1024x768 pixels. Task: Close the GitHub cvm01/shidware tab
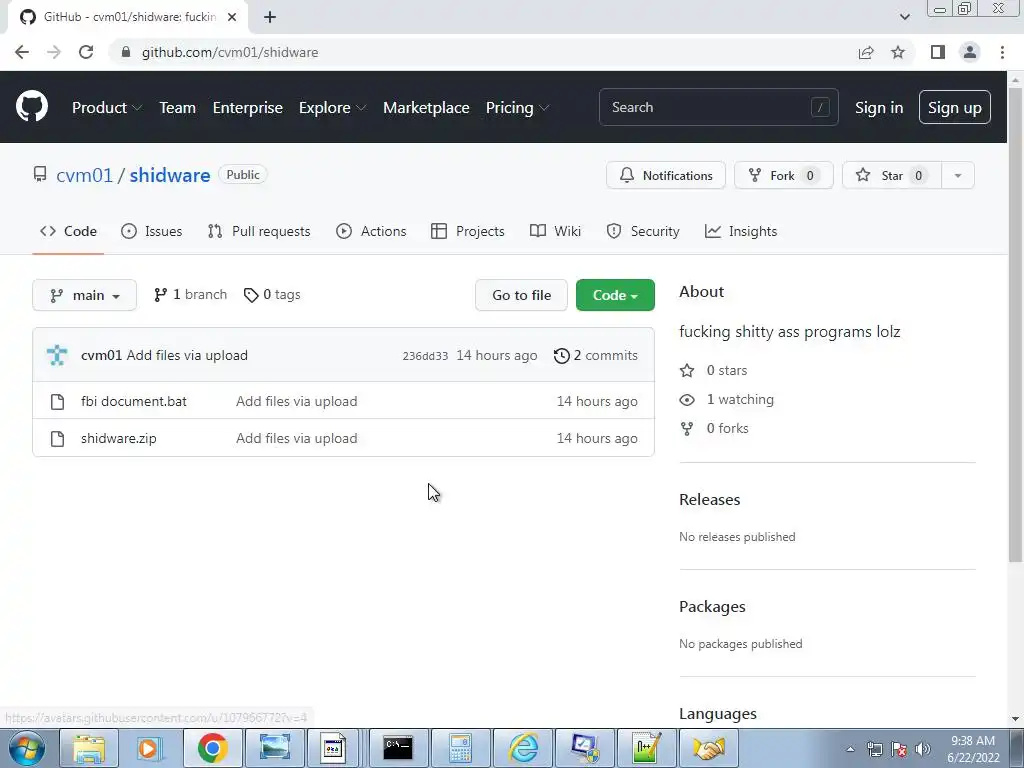(x=232, y=17)
